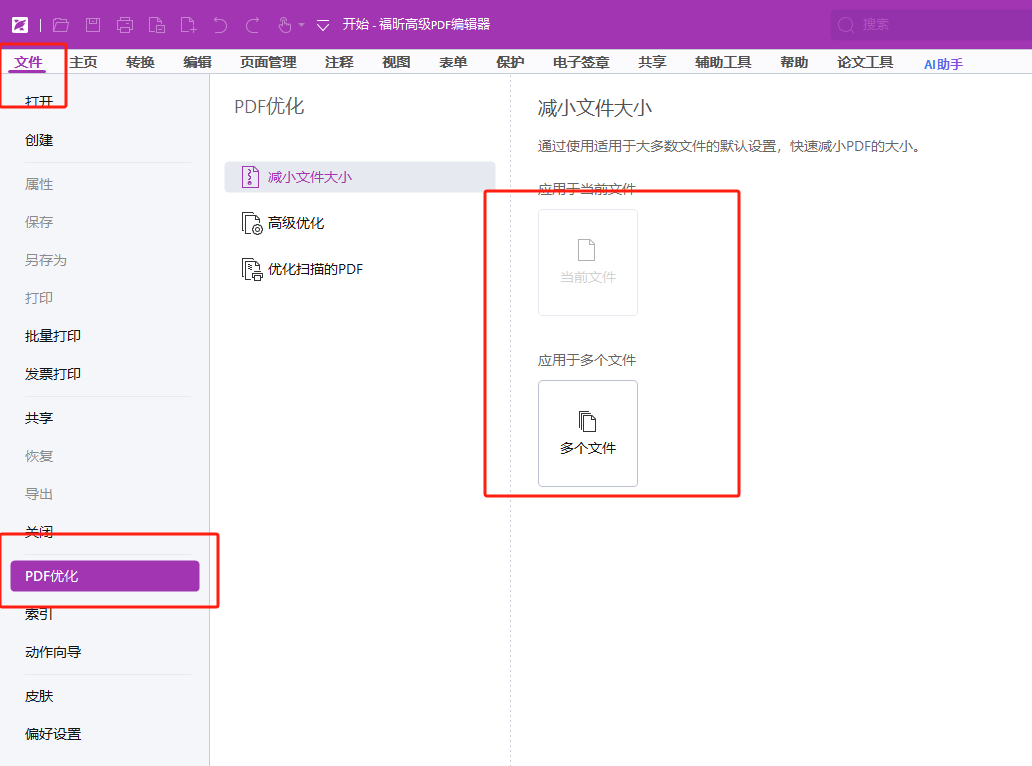
Task: Click the redo arrow icon
Action: 252,24
